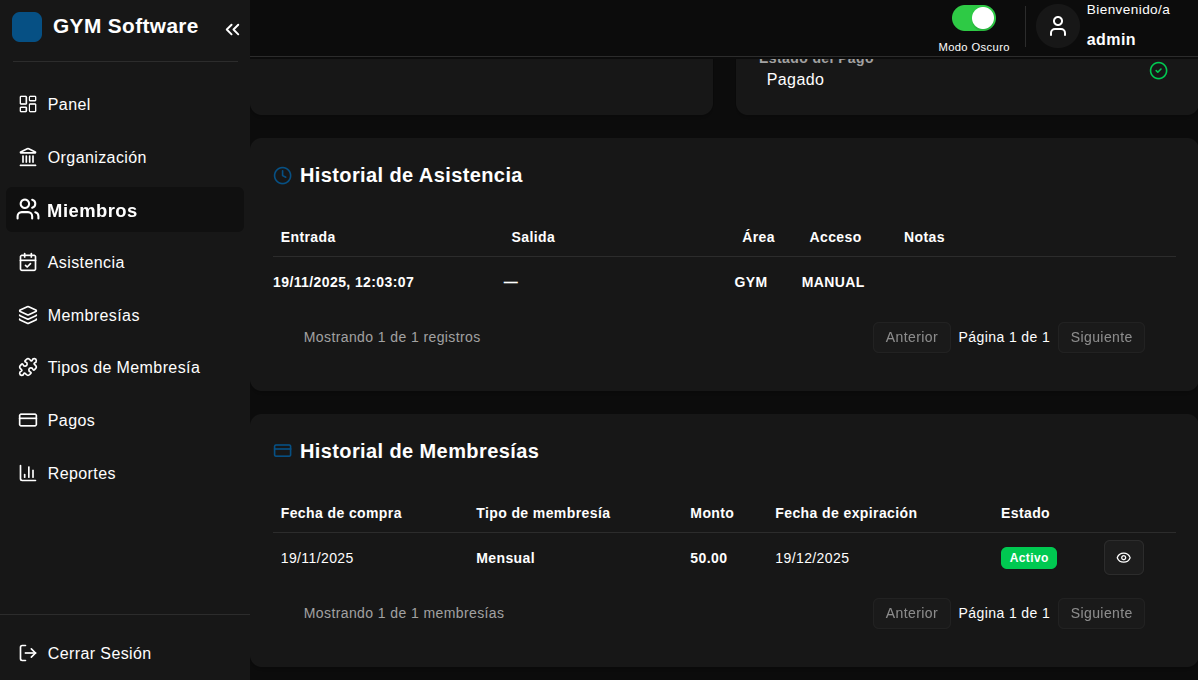
Task: Click Siguiente in the attendance history pagination
Action: coord(1101,337)
